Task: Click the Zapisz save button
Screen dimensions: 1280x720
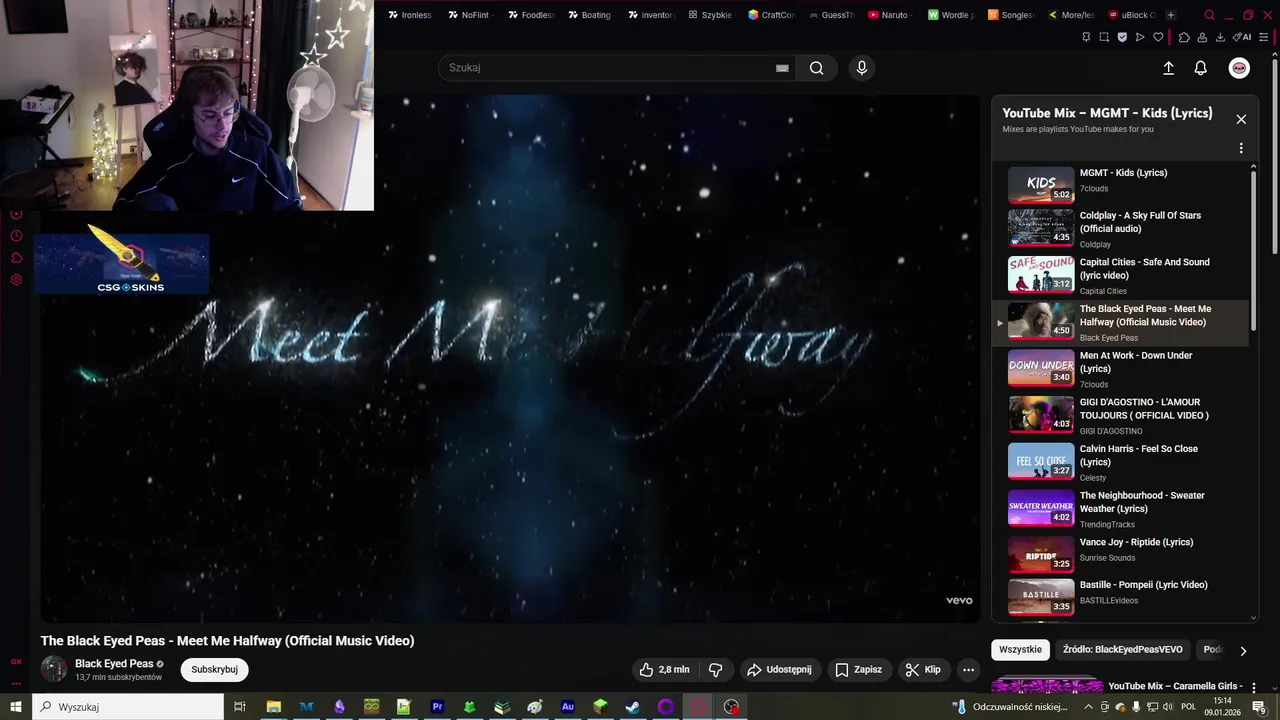Action: pyautogui.click(x=858, y=670)
